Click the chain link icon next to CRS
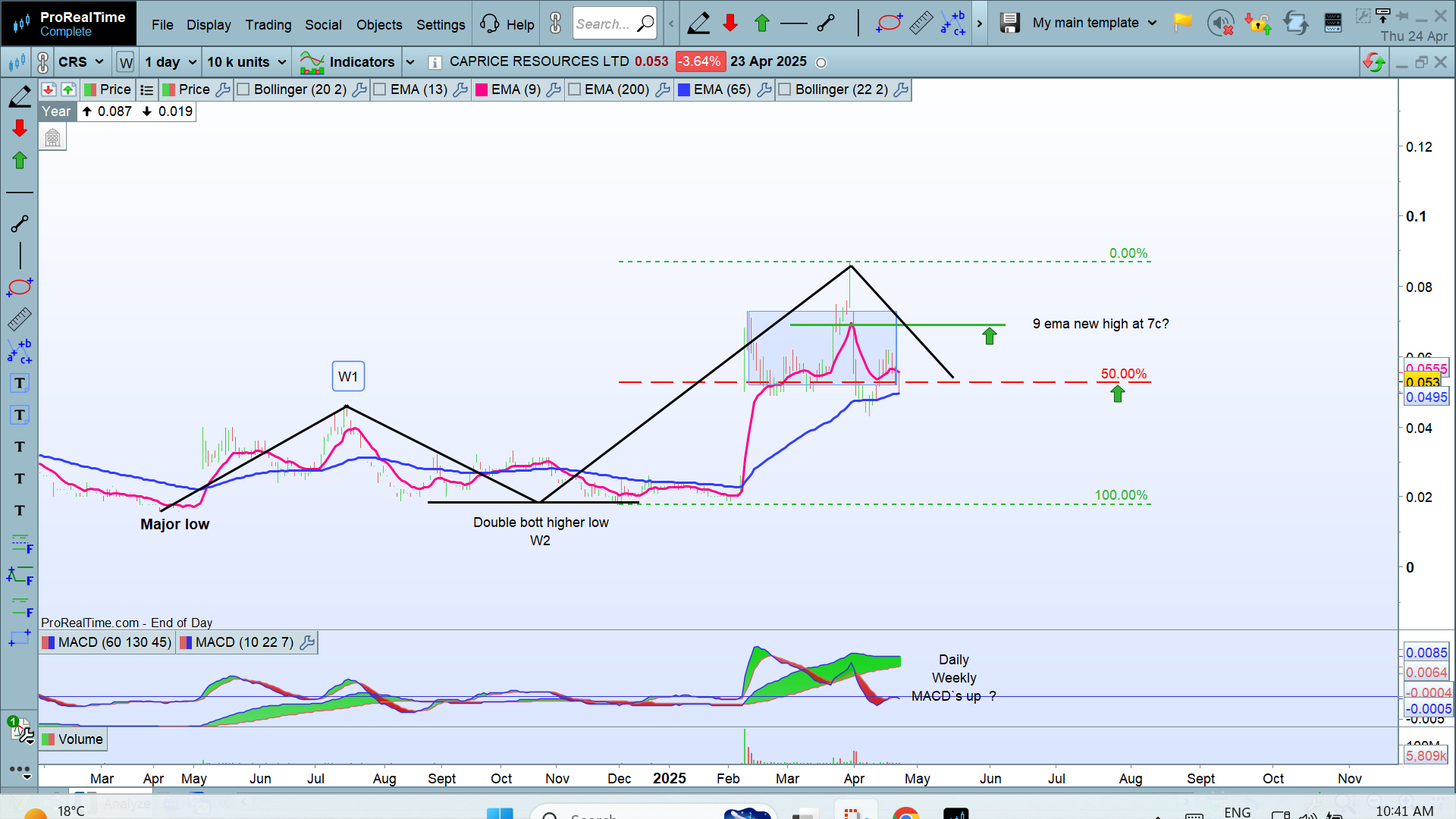 [43, 62]
